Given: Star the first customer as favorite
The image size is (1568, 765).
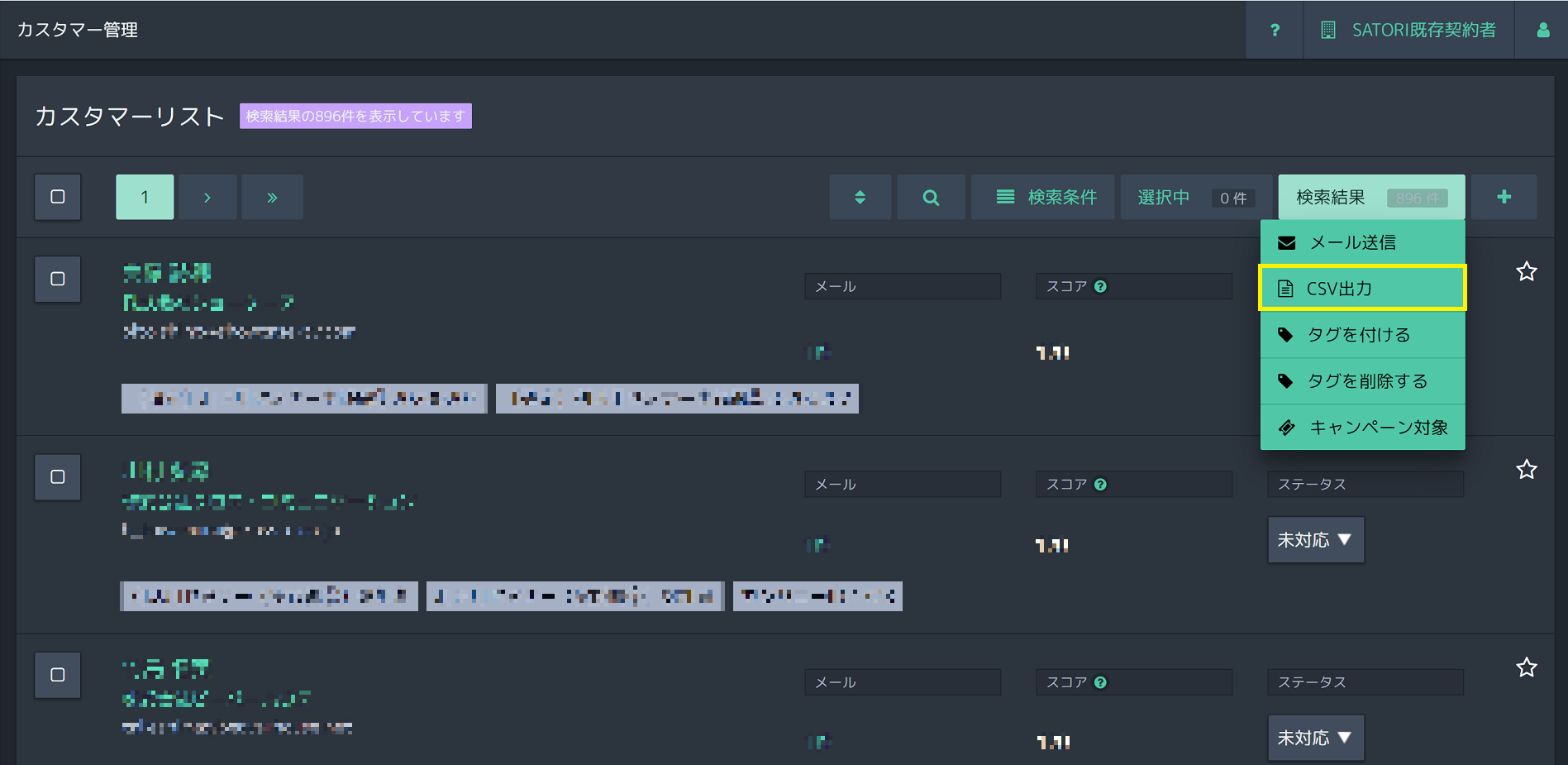Looking at the screenshot, I should point(1526,271).
